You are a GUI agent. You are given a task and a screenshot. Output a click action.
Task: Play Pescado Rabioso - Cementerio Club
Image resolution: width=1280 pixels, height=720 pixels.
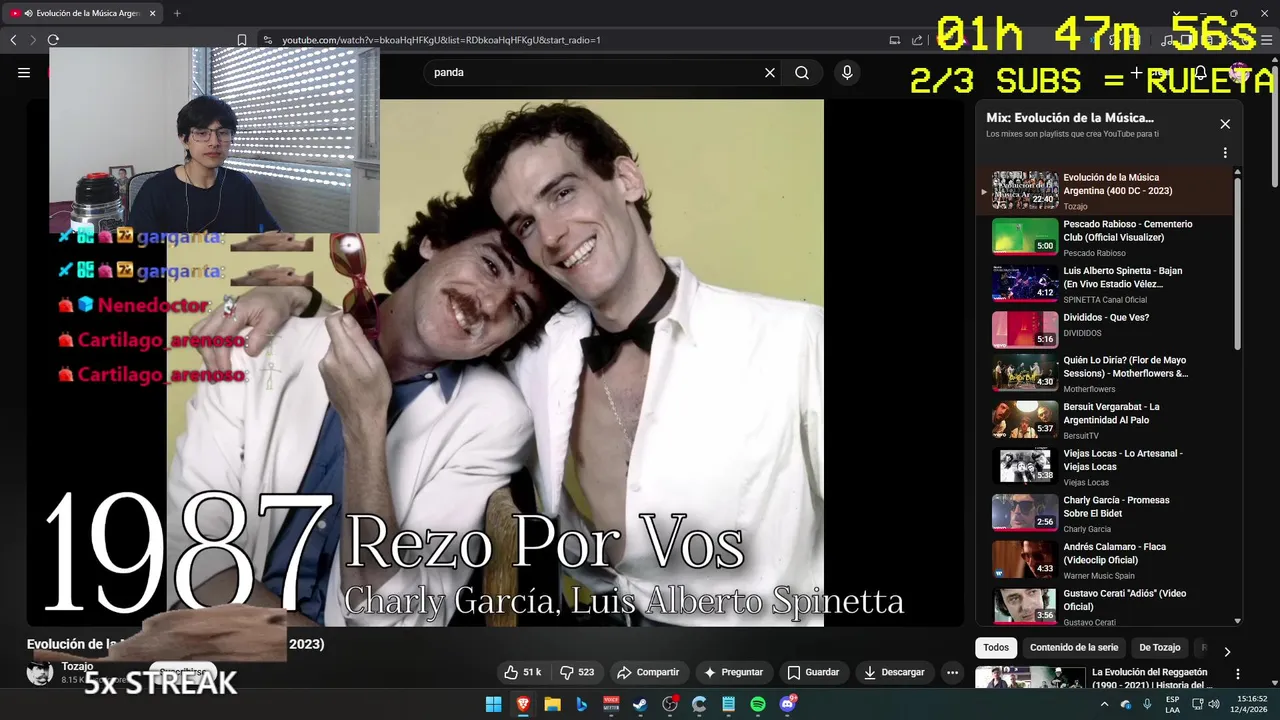coord(1105,238)
